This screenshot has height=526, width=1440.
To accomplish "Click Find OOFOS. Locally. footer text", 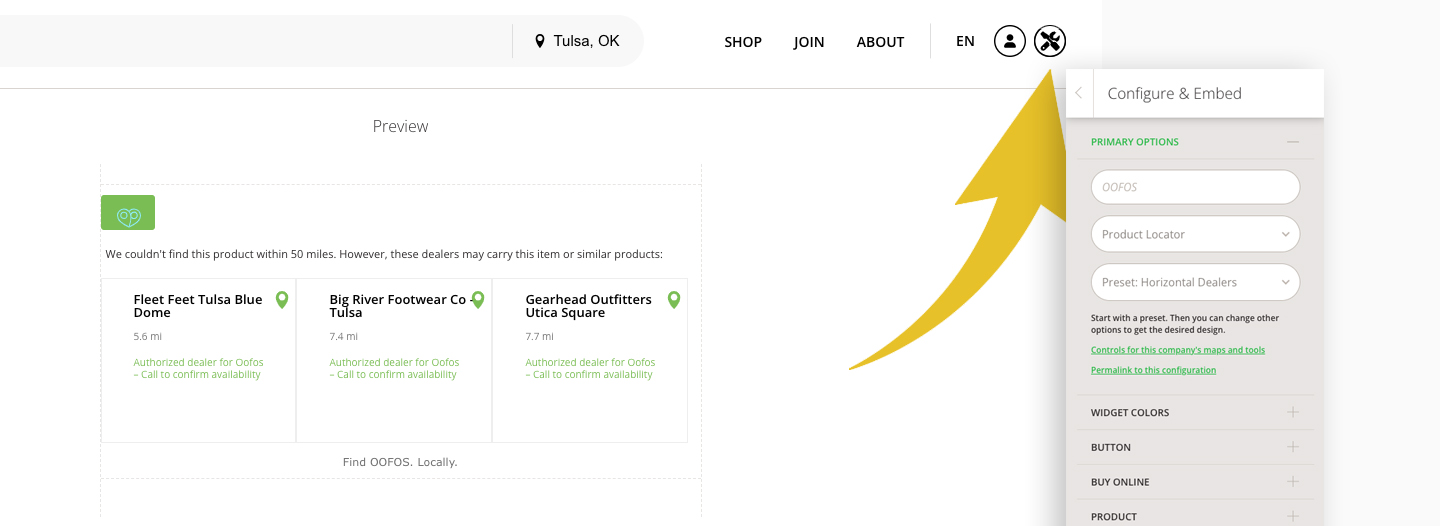I will click(400, 462).
